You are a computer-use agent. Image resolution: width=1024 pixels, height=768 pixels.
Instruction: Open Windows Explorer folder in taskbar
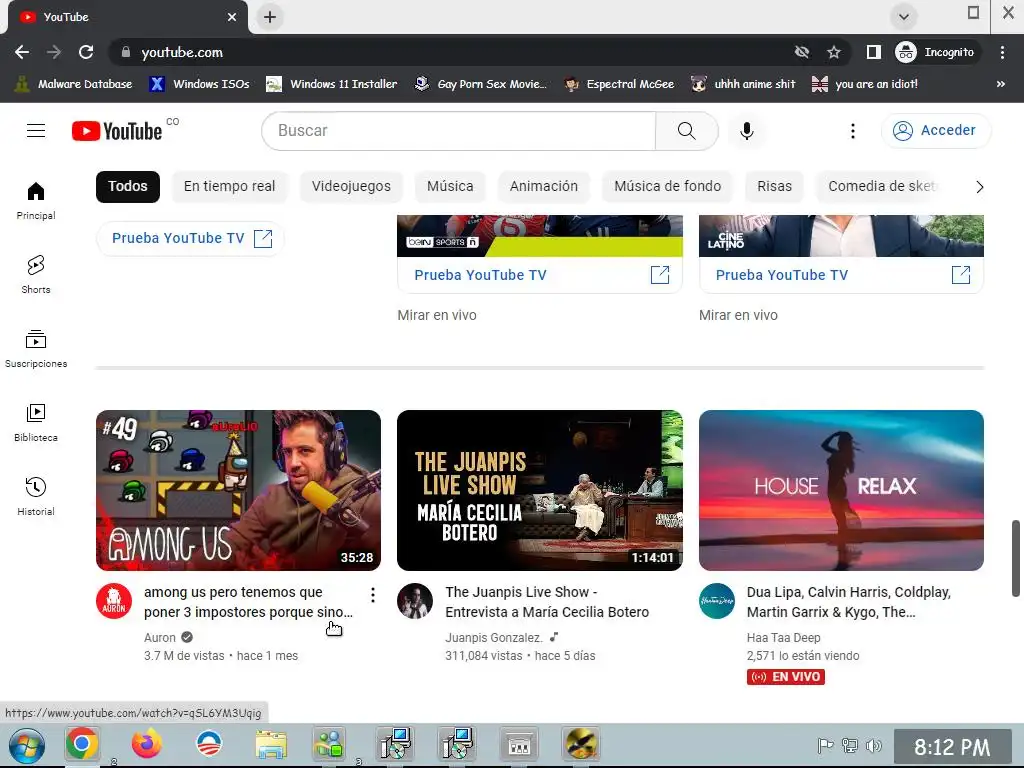click(271, 744)
